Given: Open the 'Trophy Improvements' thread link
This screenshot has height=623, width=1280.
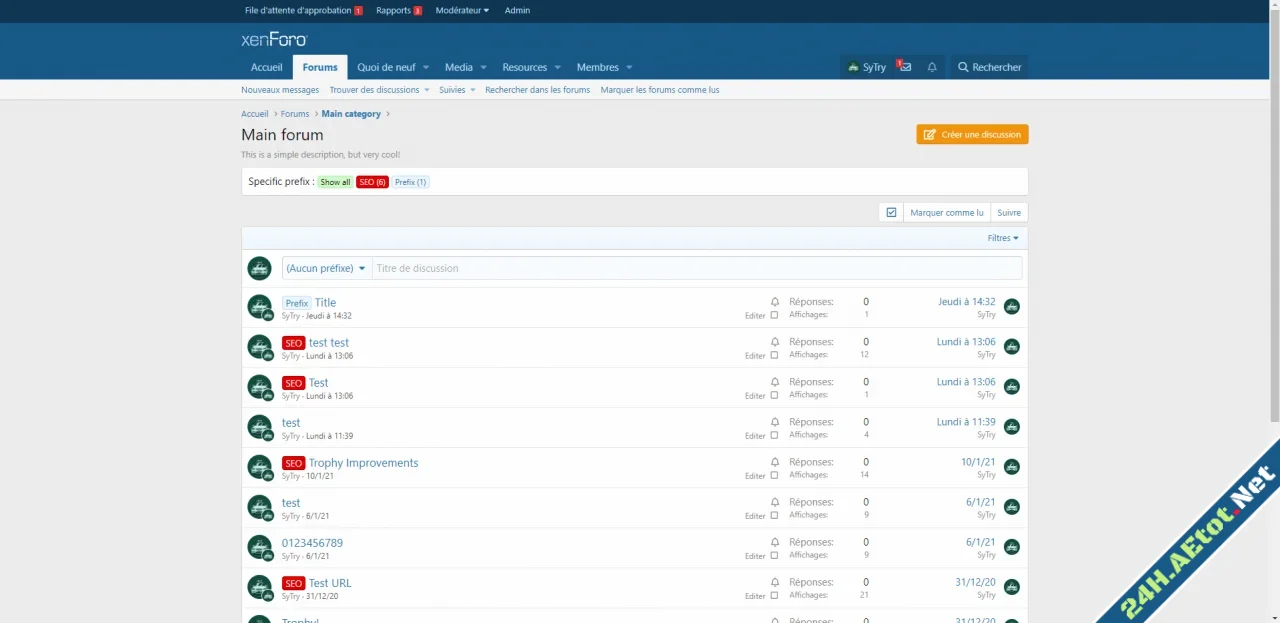Looking at the screenshot, I should tap(363, 463).
